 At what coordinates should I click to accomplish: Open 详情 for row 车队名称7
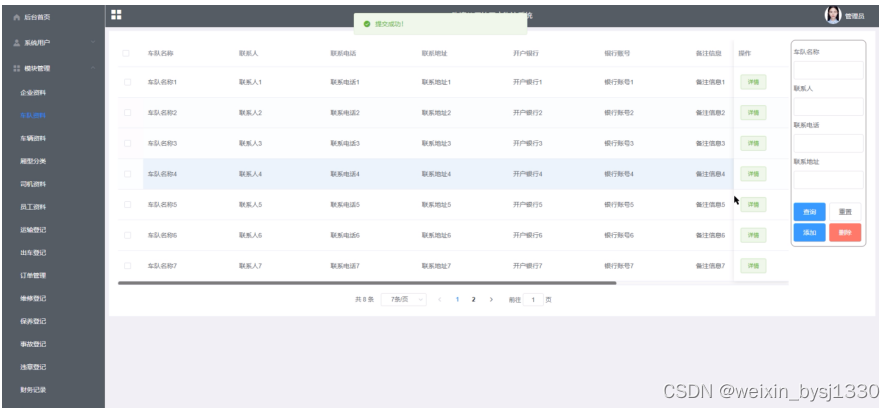tap(753, 265)
